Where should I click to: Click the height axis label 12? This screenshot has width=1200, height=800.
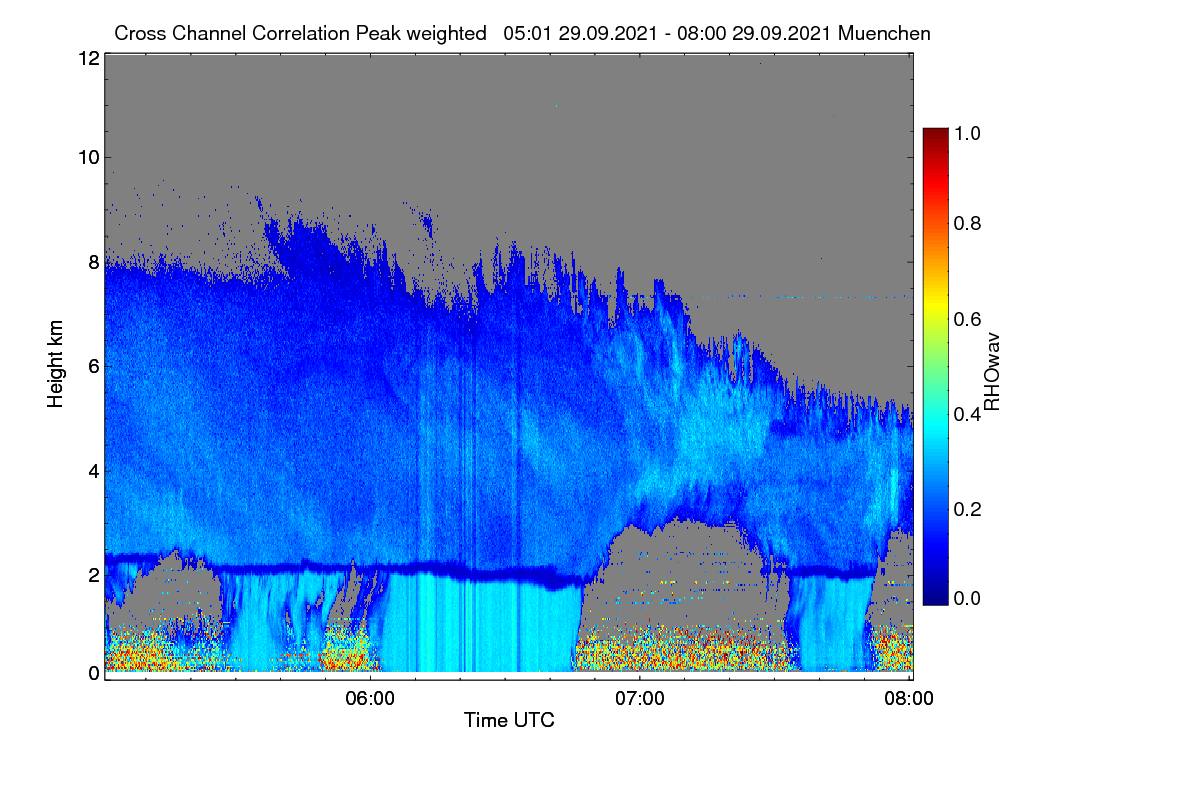(88, 58)
